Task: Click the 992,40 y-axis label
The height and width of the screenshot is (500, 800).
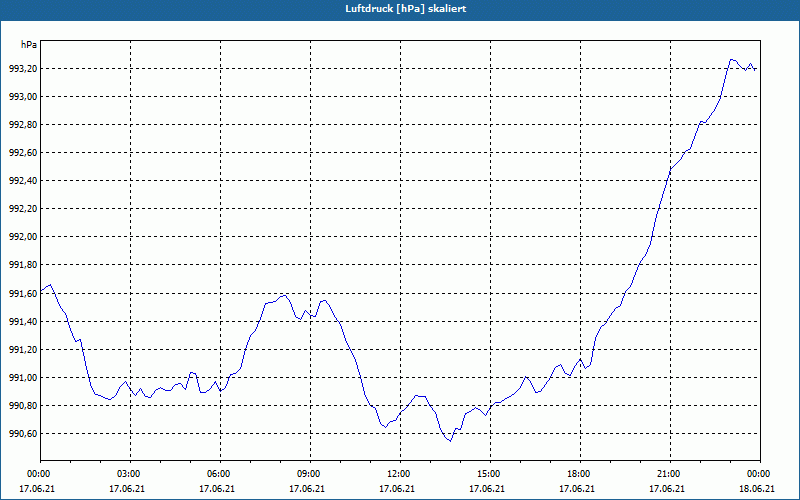Action: pyautogui.click(x=23, y=181)
